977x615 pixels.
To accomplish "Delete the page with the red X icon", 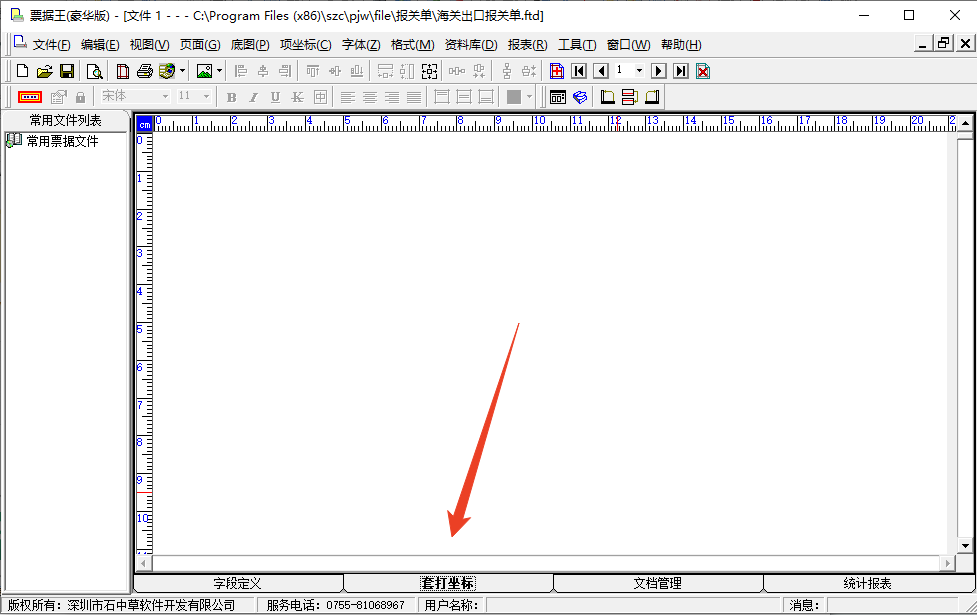I will coord(703,71).
